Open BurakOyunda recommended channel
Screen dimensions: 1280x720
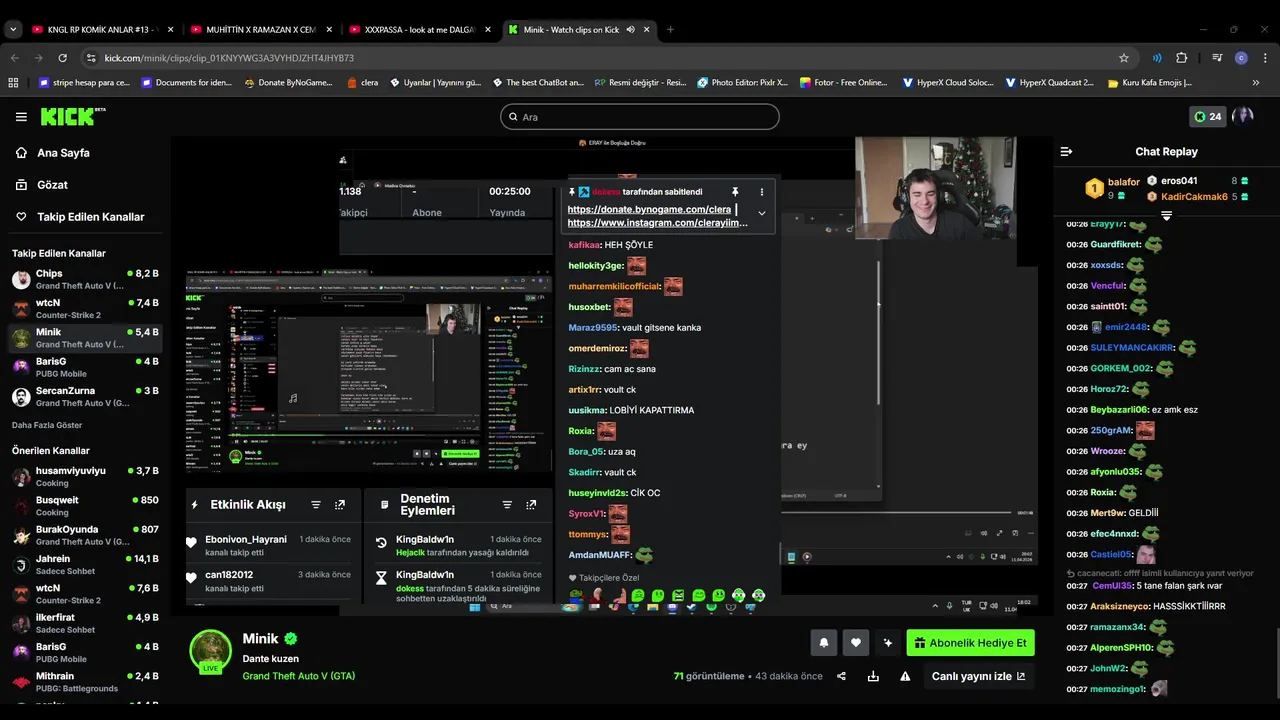coord(85,535)
